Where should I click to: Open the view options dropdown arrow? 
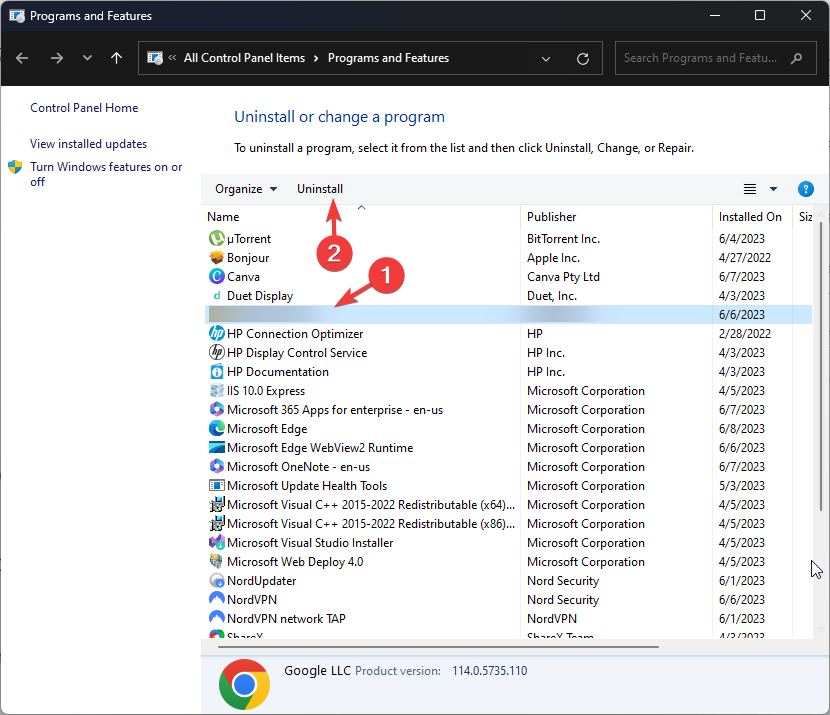773,189
